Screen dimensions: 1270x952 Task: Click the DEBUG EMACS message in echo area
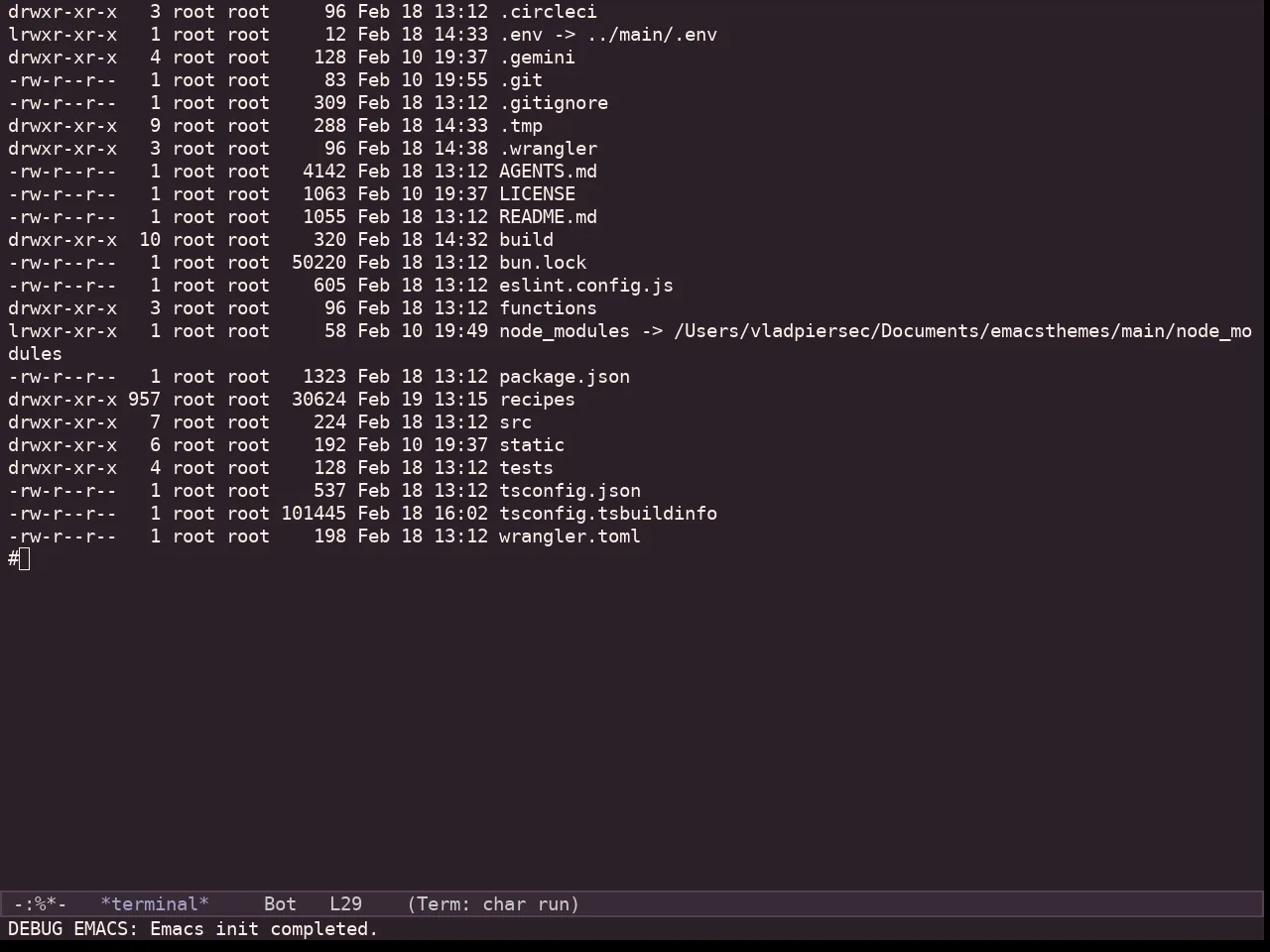point(192,929)
